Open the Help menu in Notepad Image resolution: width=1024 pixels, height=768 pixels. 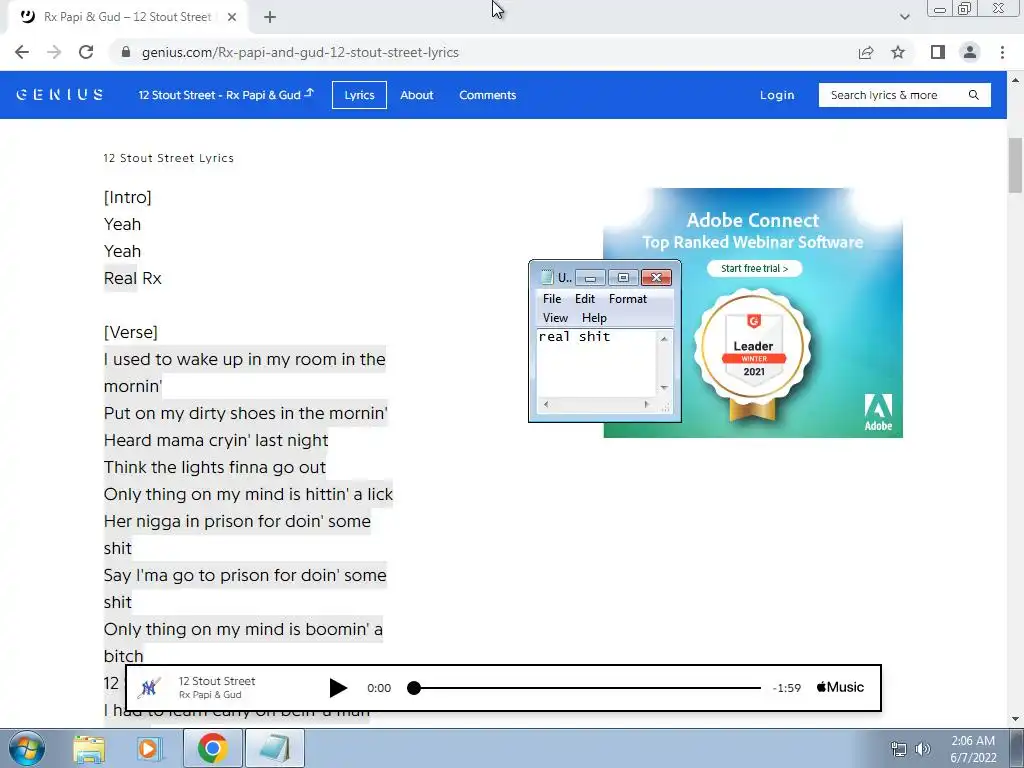pyautogui.click(x=594, y=317)
